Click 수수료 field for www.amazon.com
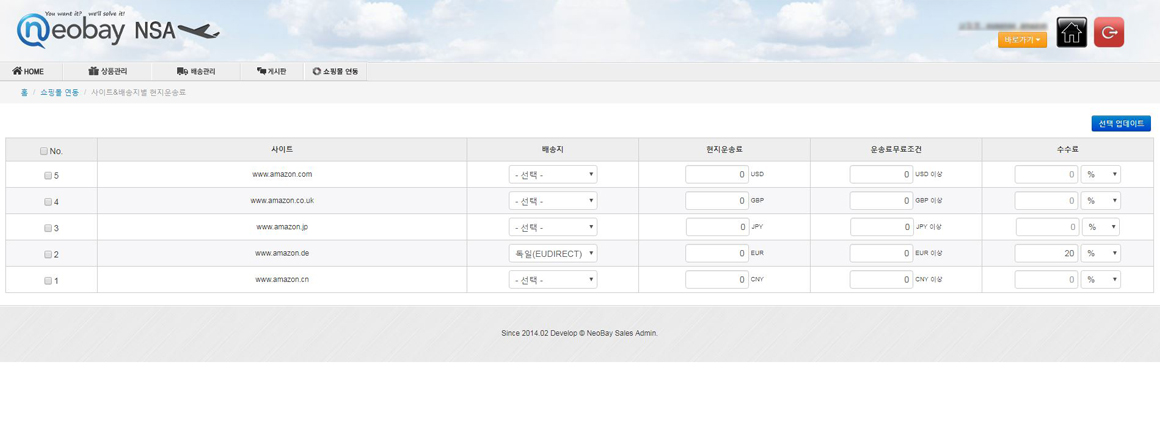Image resolution: width=1160 pixels, height=440 pixels. coord(1046,175)
